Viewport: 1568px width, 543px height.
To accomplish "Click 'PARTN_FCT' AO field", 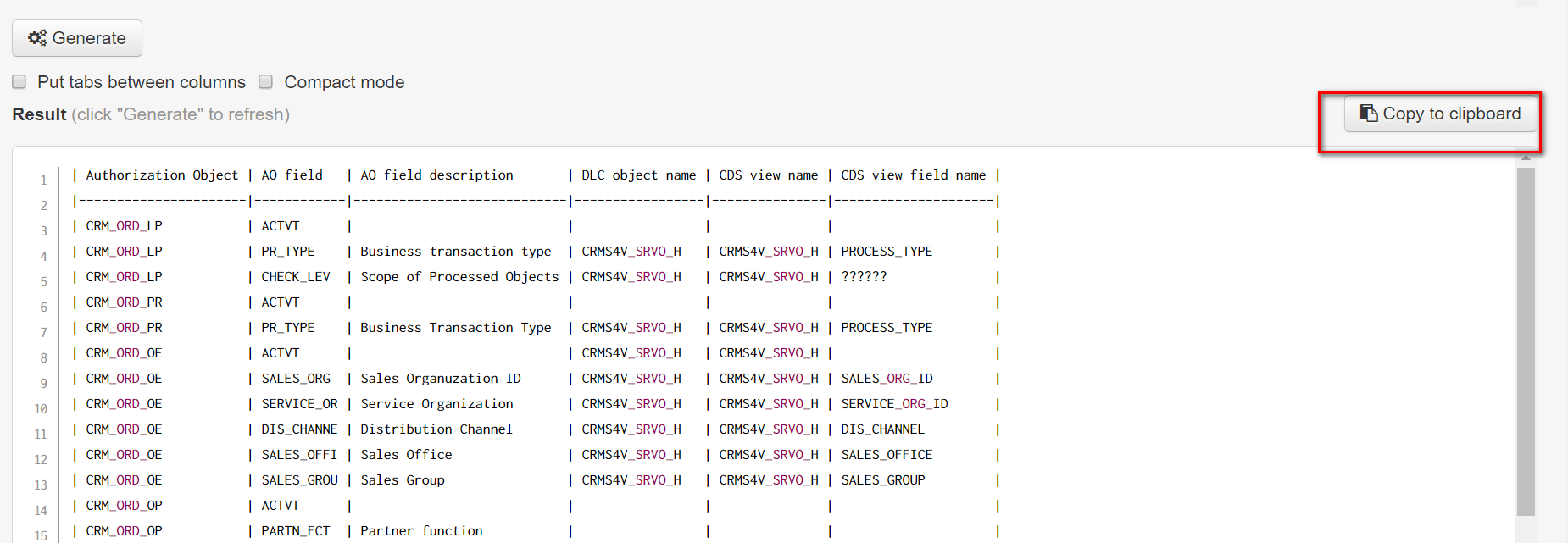I will pos(295,531).
